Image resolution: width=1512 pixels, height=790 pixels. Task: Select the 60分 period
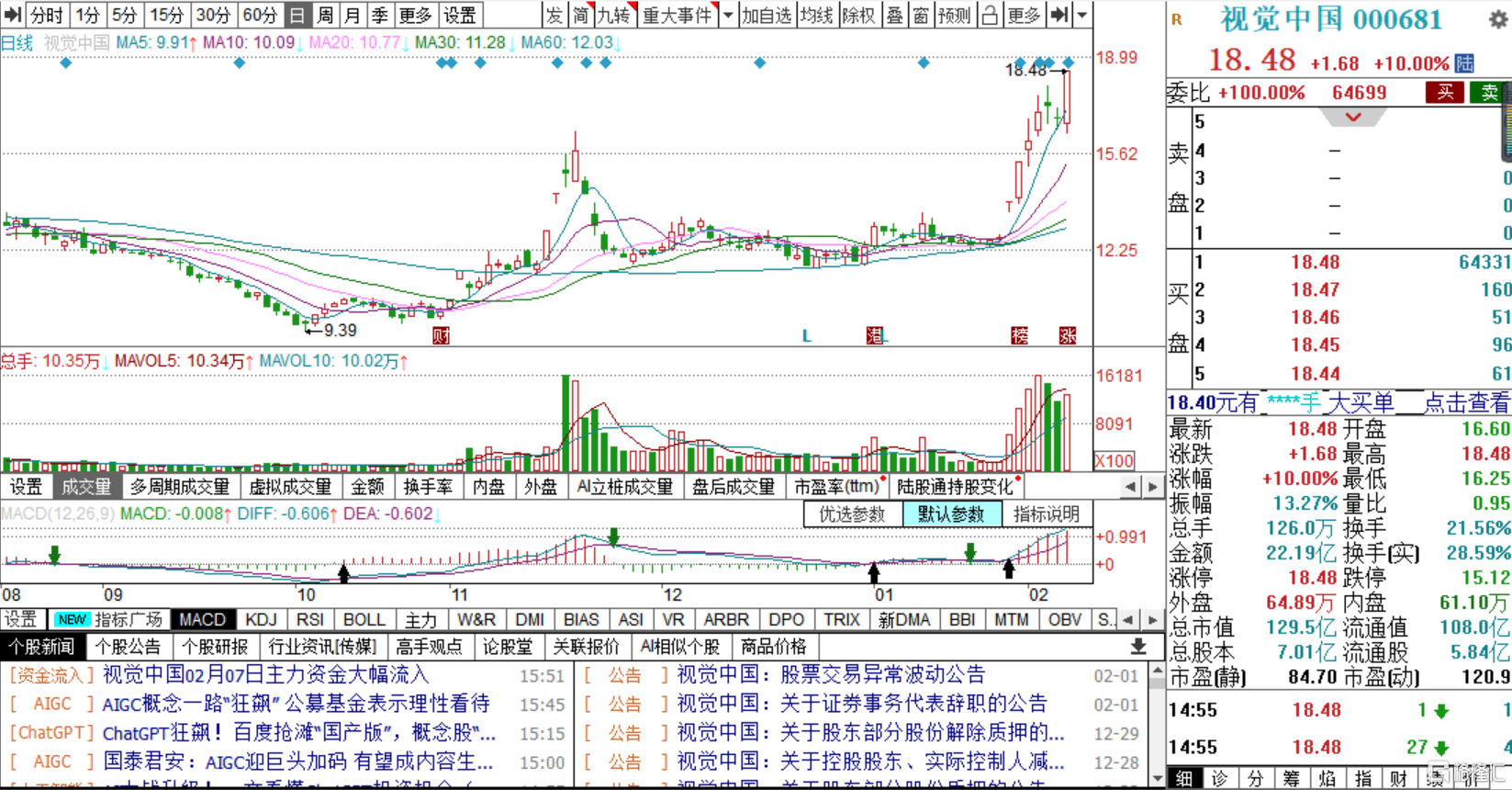pyautogui.click(x=260, y=15)
